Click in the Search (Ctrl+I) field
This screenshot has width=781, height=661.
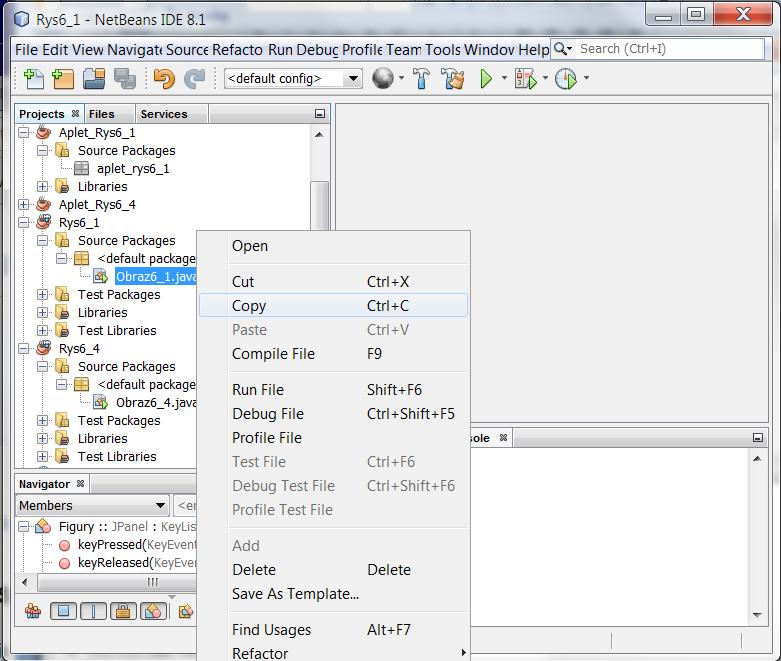tap(670, 49)
